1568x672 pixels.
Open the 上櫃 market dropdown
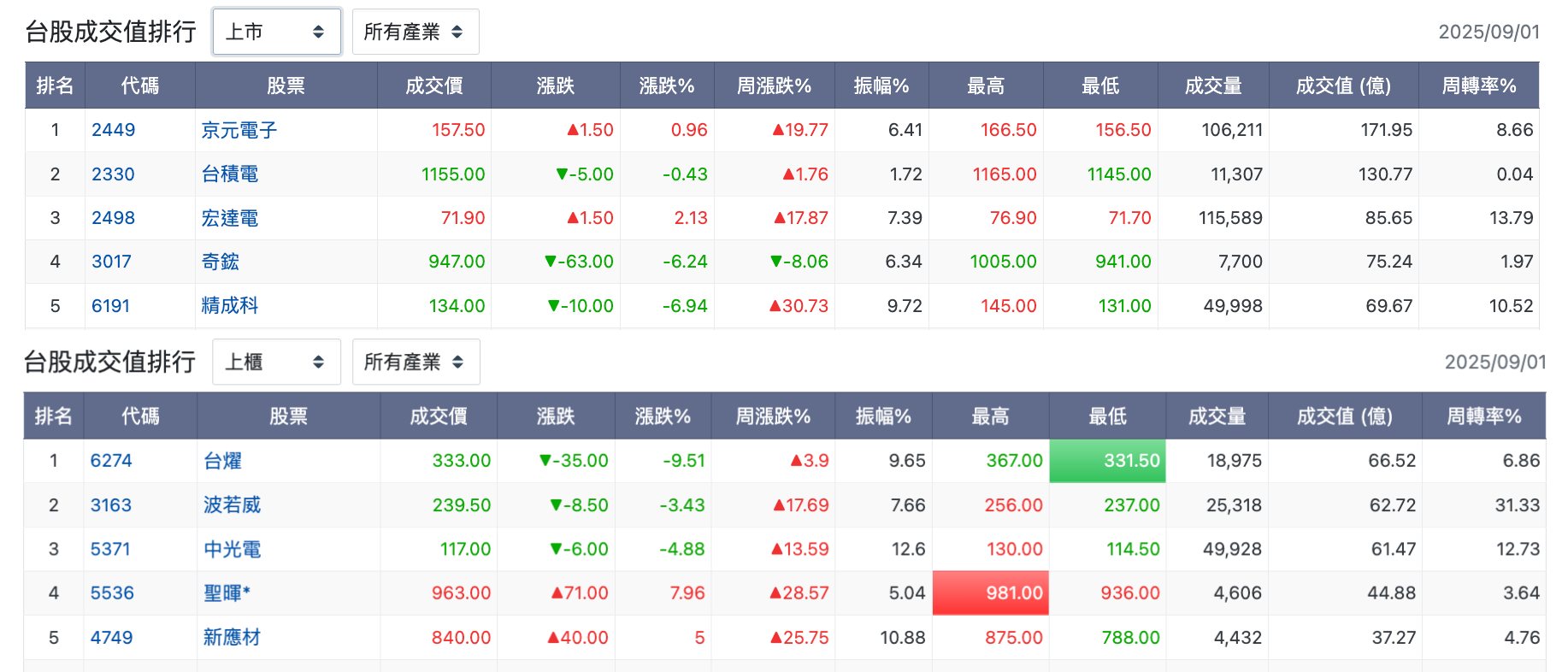coord(276,362)
